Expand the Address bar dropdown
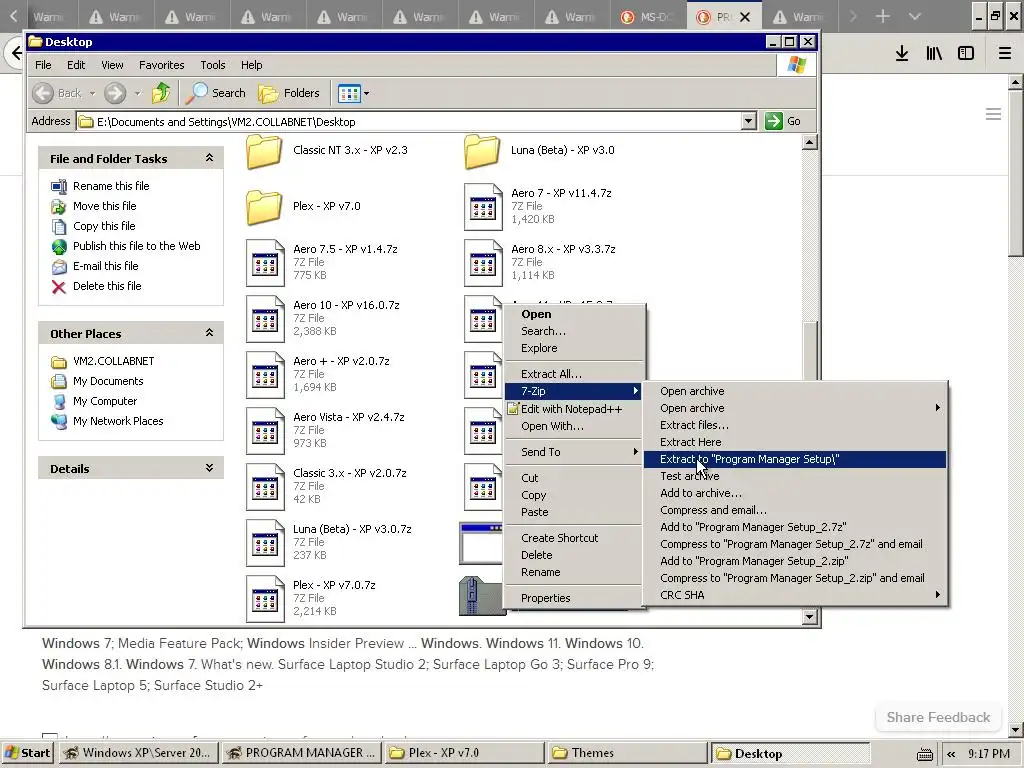 [748, 121]
